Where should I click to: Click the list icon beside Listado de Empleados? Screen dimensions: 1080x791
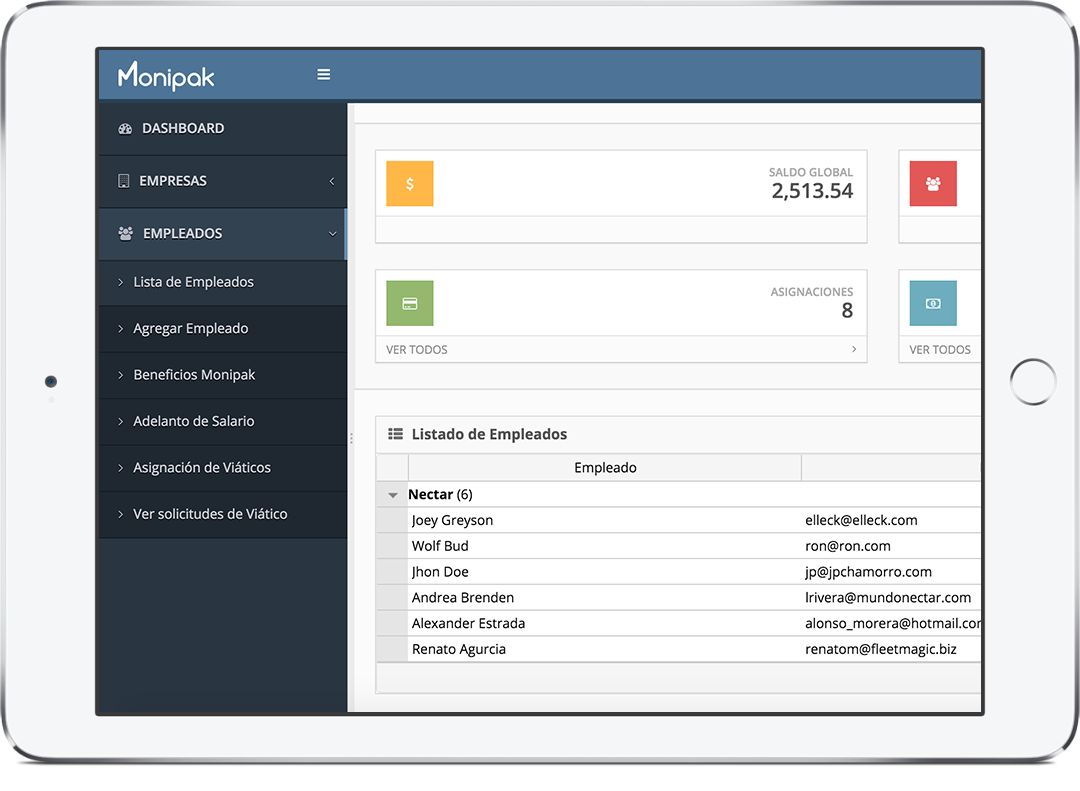pos(395,434)
